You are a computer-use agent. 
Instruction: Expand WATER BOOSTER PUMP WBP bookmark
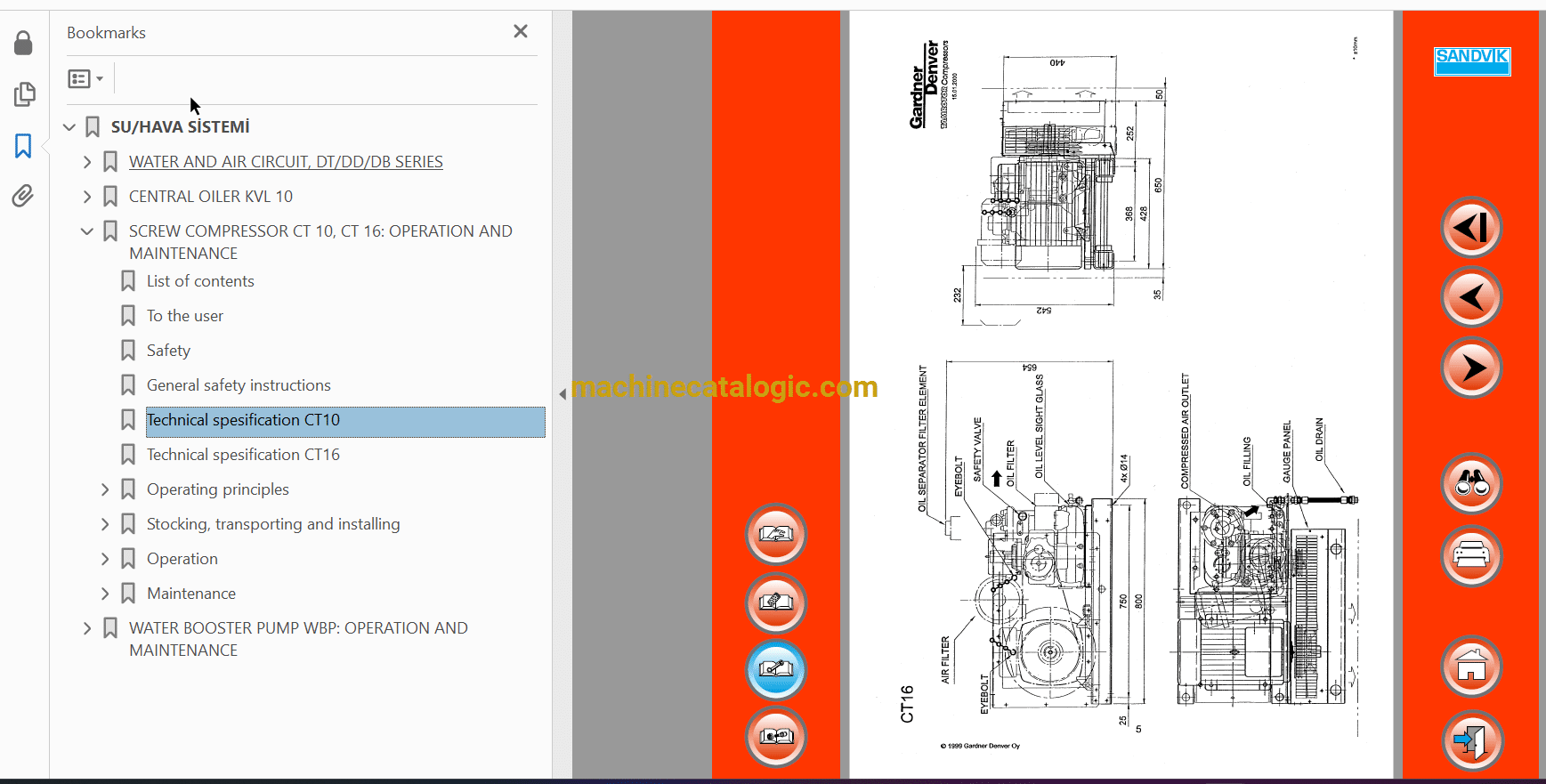(x=87, y=628)
